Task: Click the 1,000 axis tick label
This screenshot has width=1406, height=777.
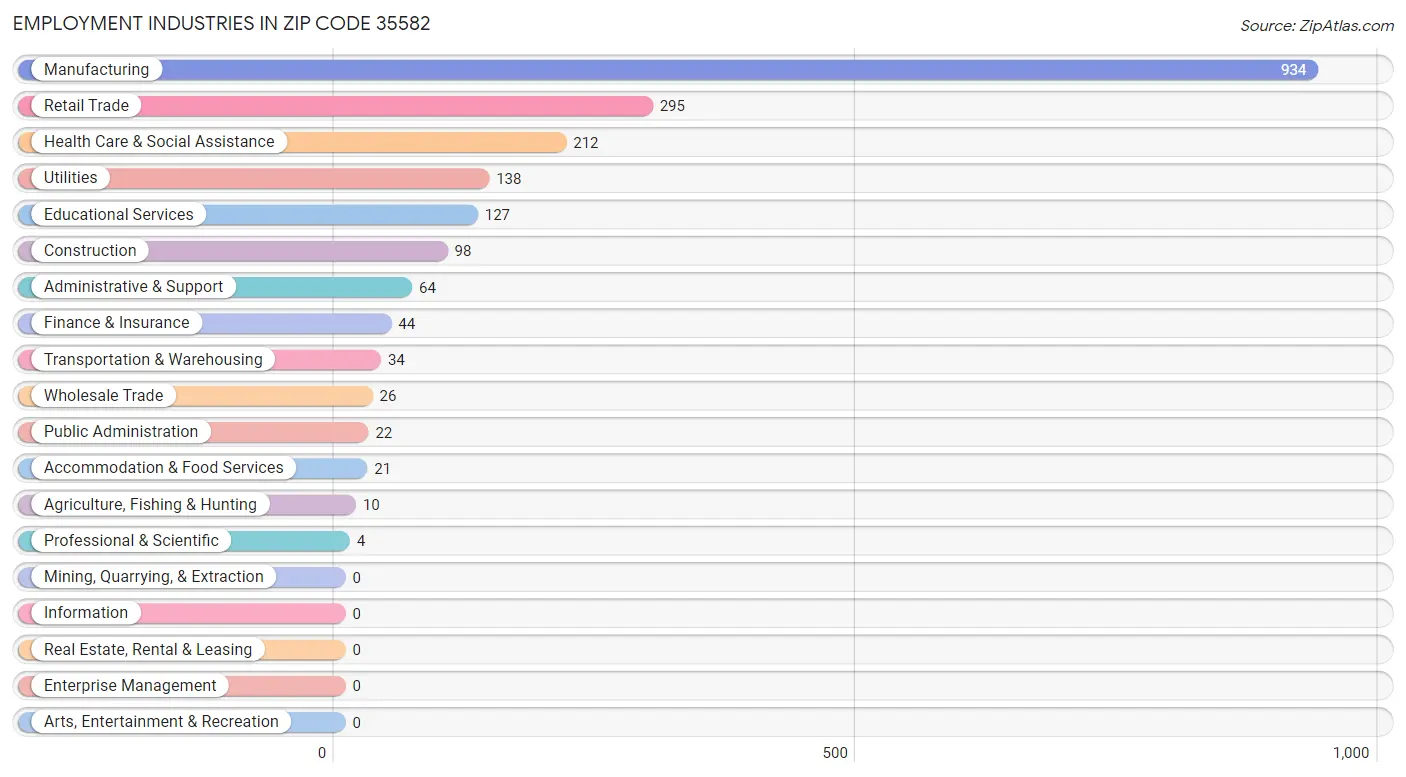Action: 1351,753
